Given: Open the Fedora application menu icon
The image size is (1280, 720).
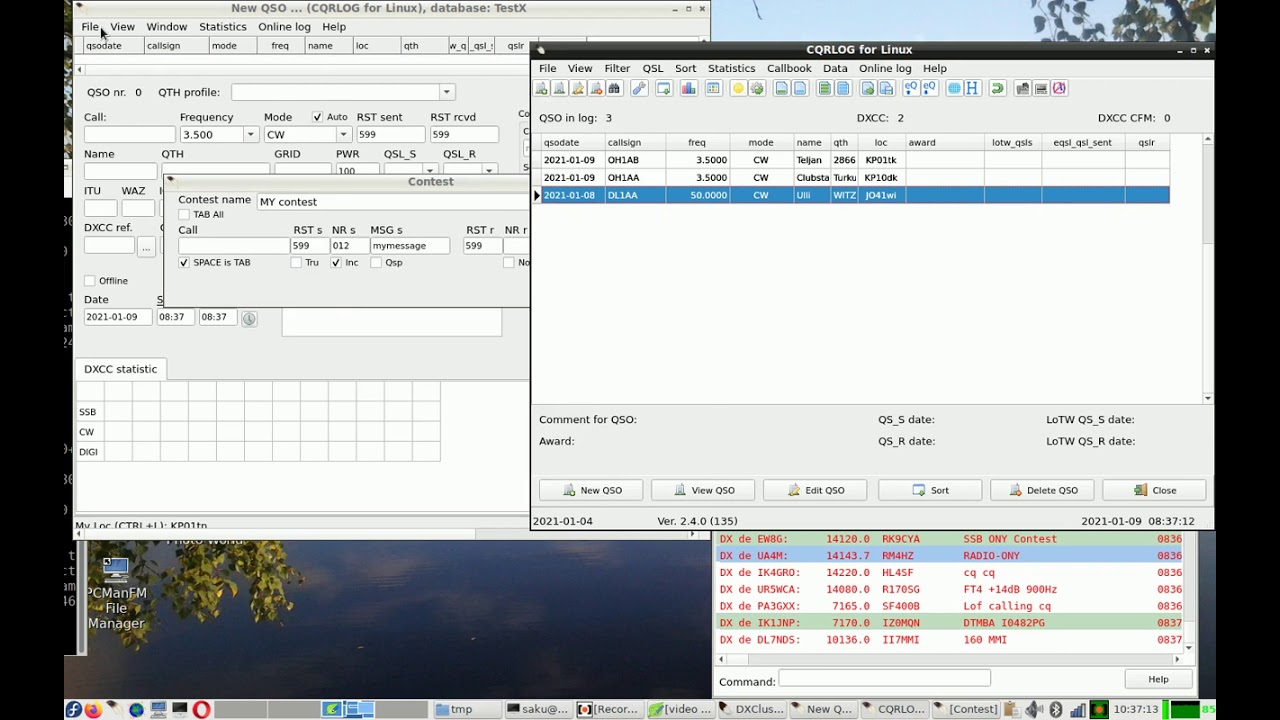Looking at the screenshot, I should (x=73, y=710).
